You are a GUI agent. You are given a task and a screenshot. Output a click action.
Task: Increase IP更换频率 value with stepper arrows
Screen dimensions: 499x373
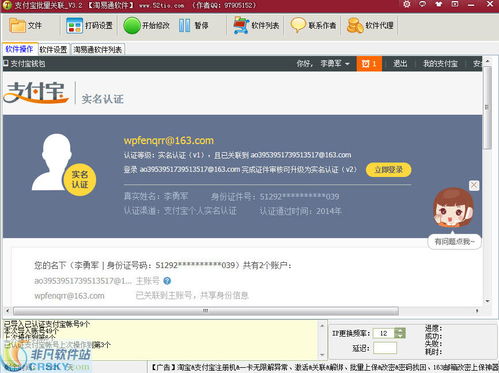(400, 331)
